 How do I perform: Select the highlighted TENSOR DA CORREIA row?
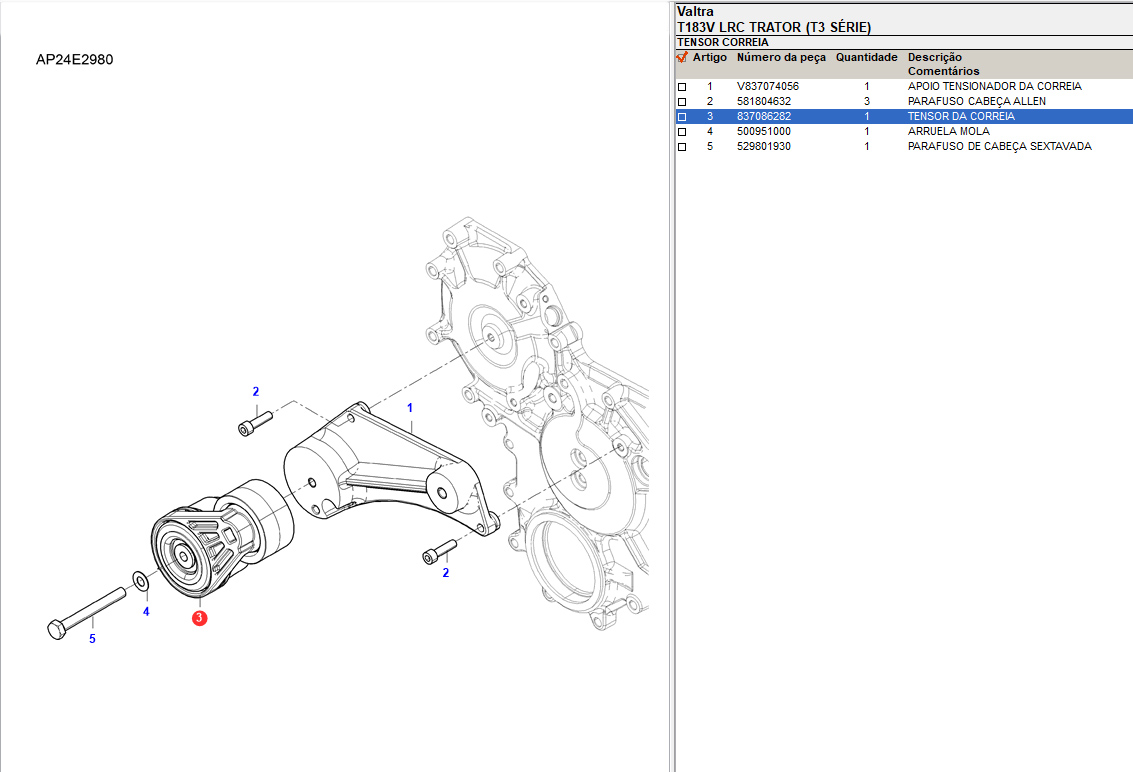[960, 117]
